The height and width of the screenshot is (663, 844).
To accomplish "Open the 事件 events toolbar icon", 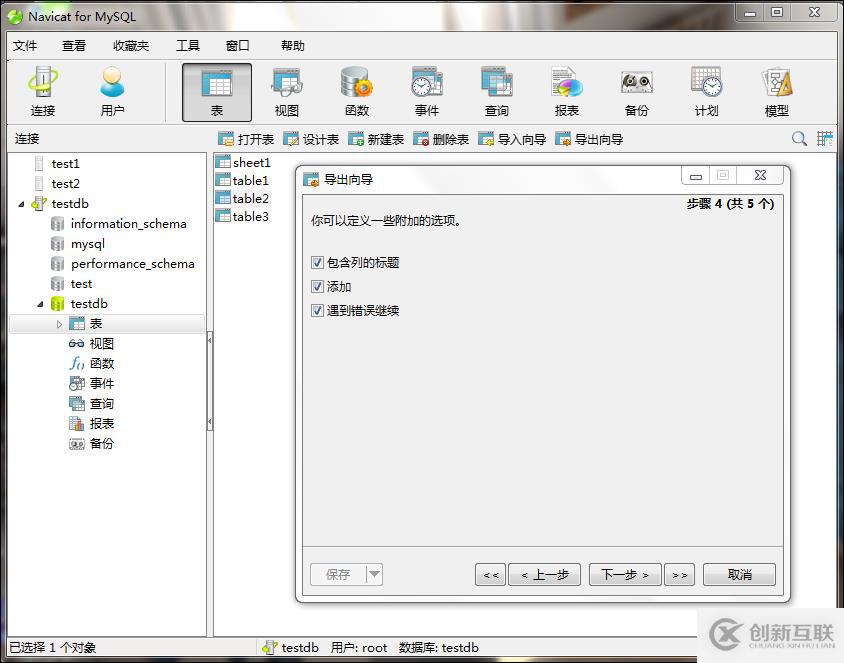I will coord(427,92).
